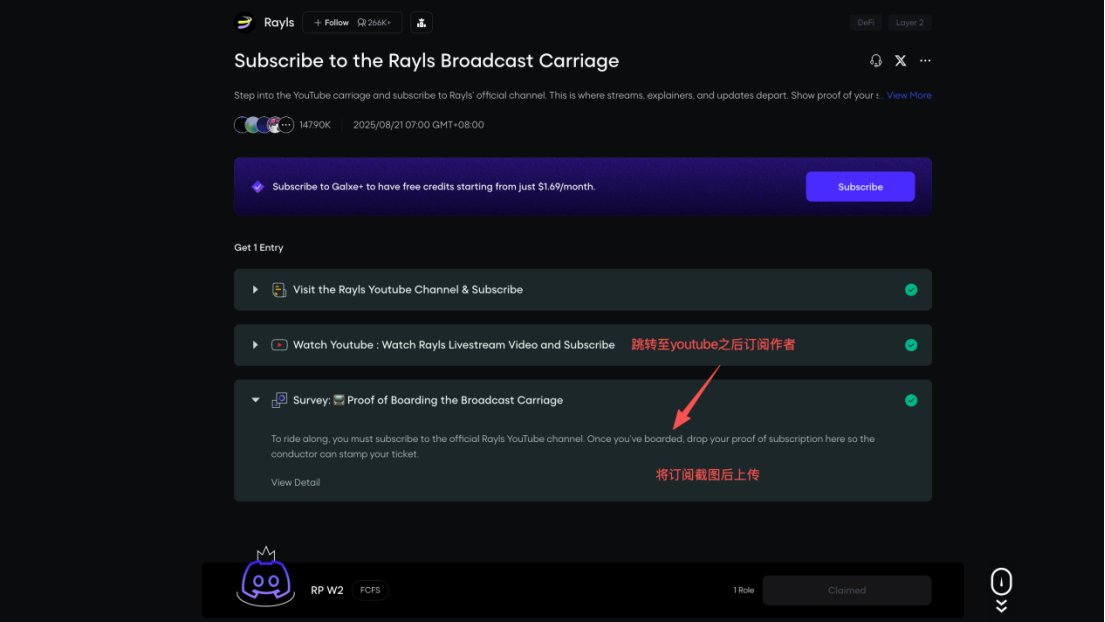Image resolution: width=1105 pixels, height=622 pixels.
Task: Click the FCFS badge
Action: click(x=370, y=590)
